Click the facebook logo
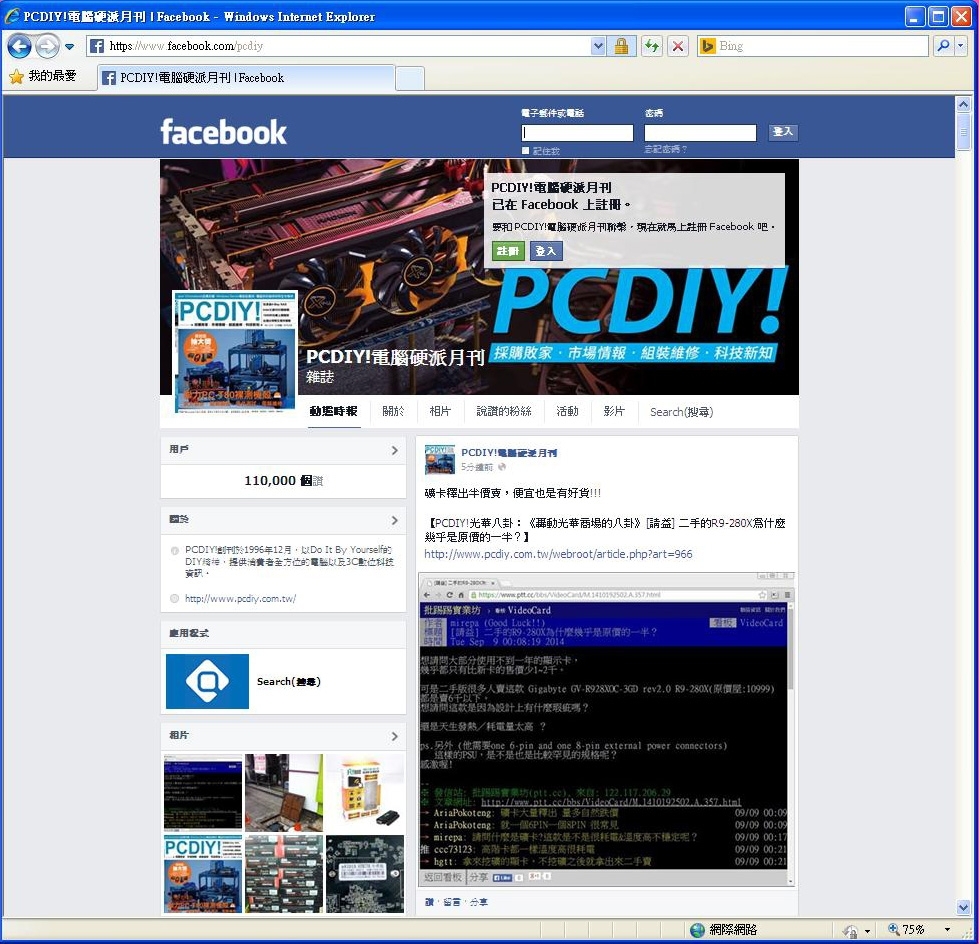The image size is (979, 944). (x=224, y=132)
